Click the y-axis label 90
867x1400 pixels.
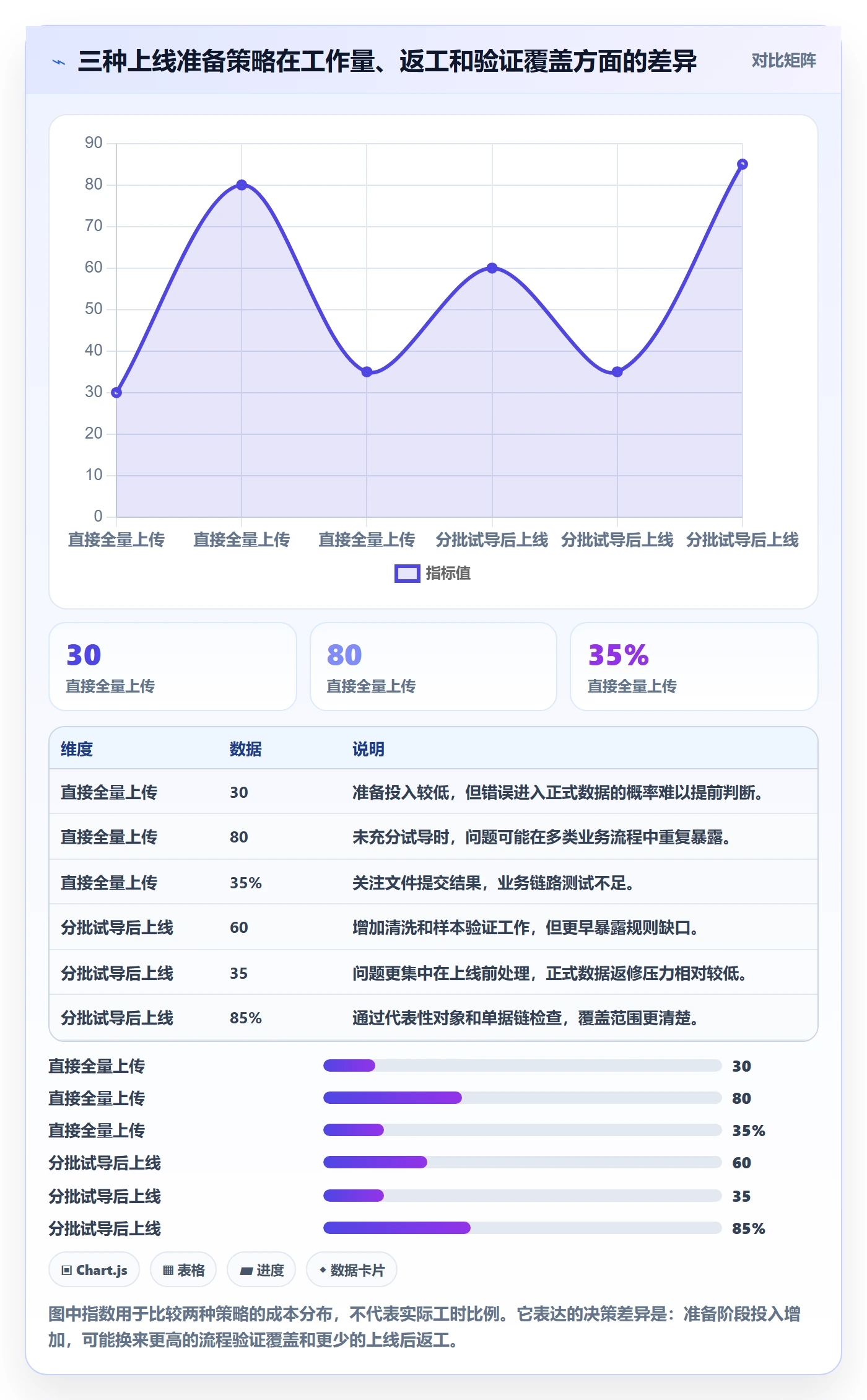94,142
